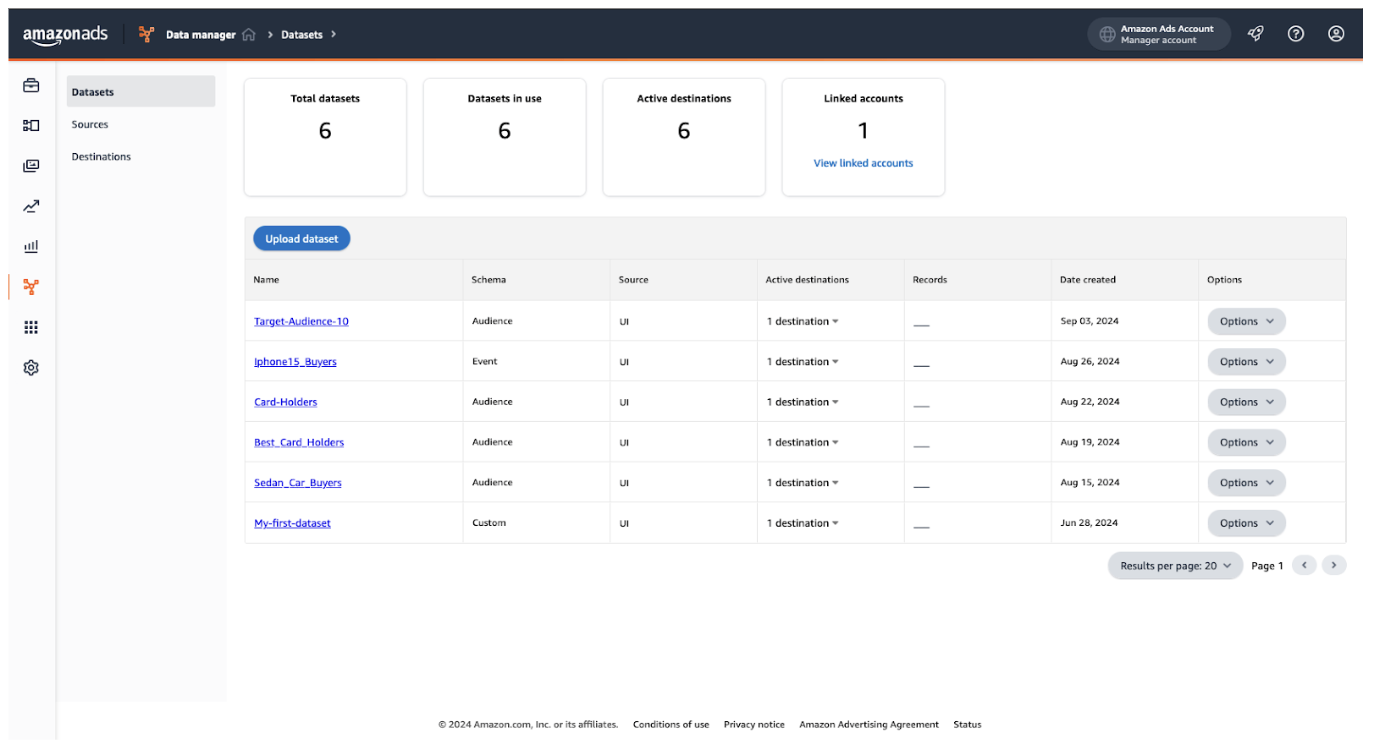The image size is (1386, 746).
Task: Open the user profile icon
Action: [1336, 33]
